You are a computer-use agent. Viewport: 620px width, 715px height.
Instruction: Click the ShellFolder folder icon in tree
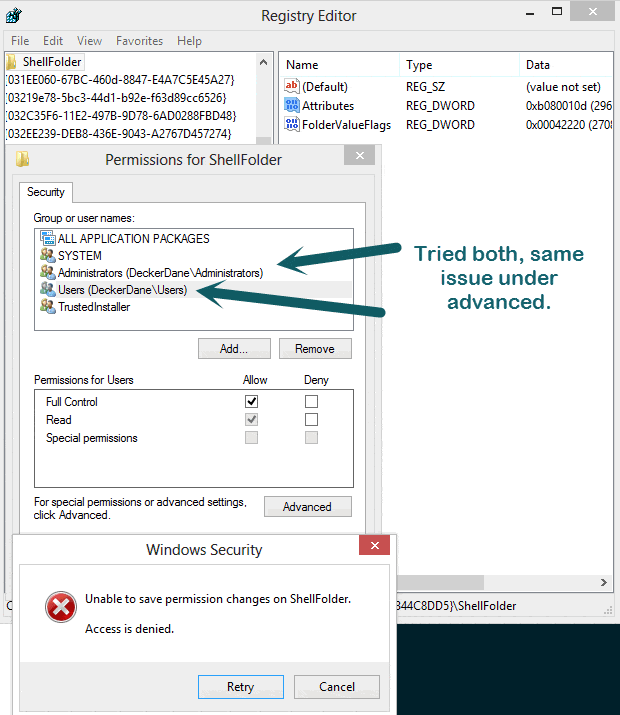point(12,62)
